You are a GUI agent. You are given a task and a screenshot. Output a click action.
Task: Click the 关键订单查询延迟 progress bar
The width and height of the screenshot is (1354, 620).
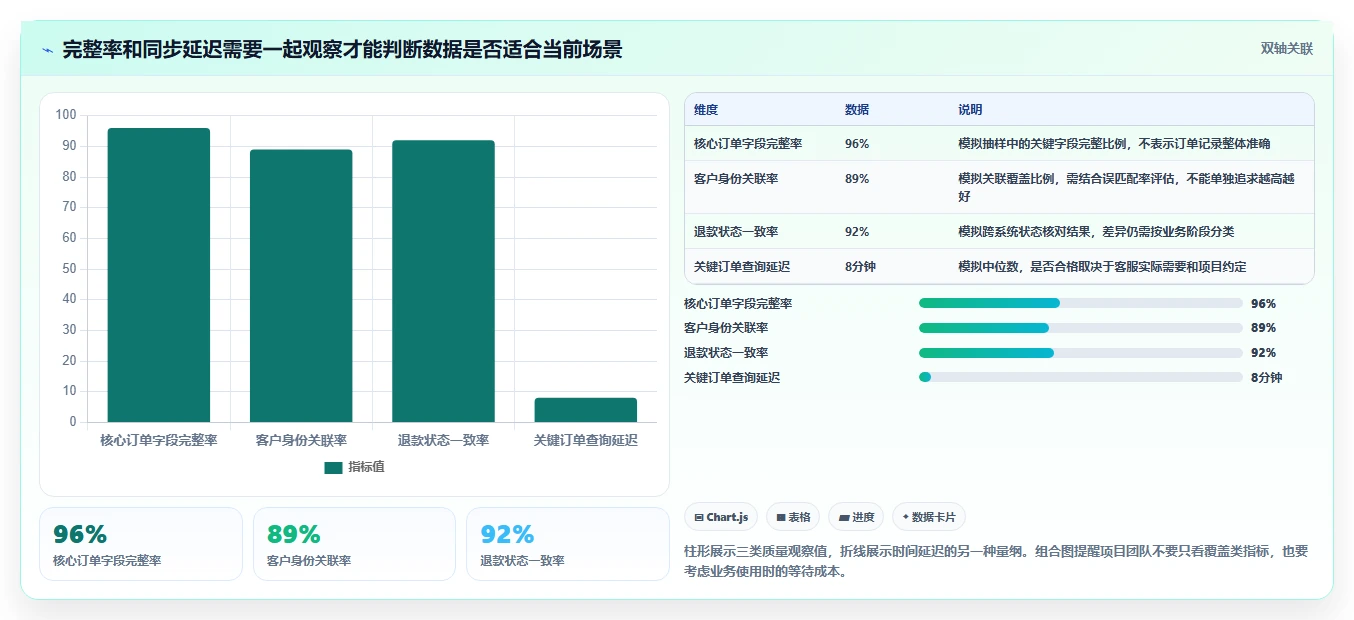[x=1080, y=377]
